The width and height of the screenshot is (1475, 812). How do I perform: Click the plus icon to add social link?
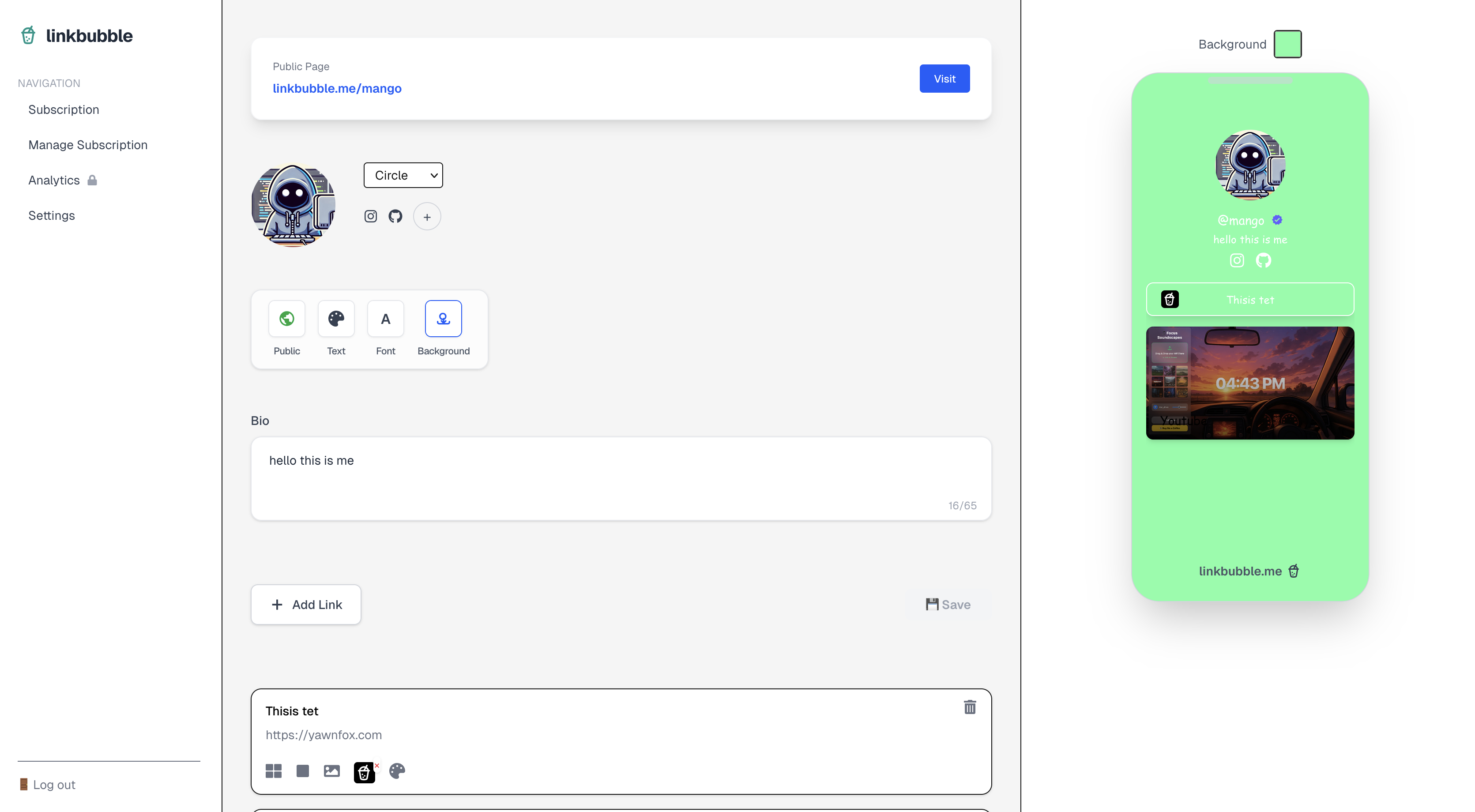click(427, 216)
